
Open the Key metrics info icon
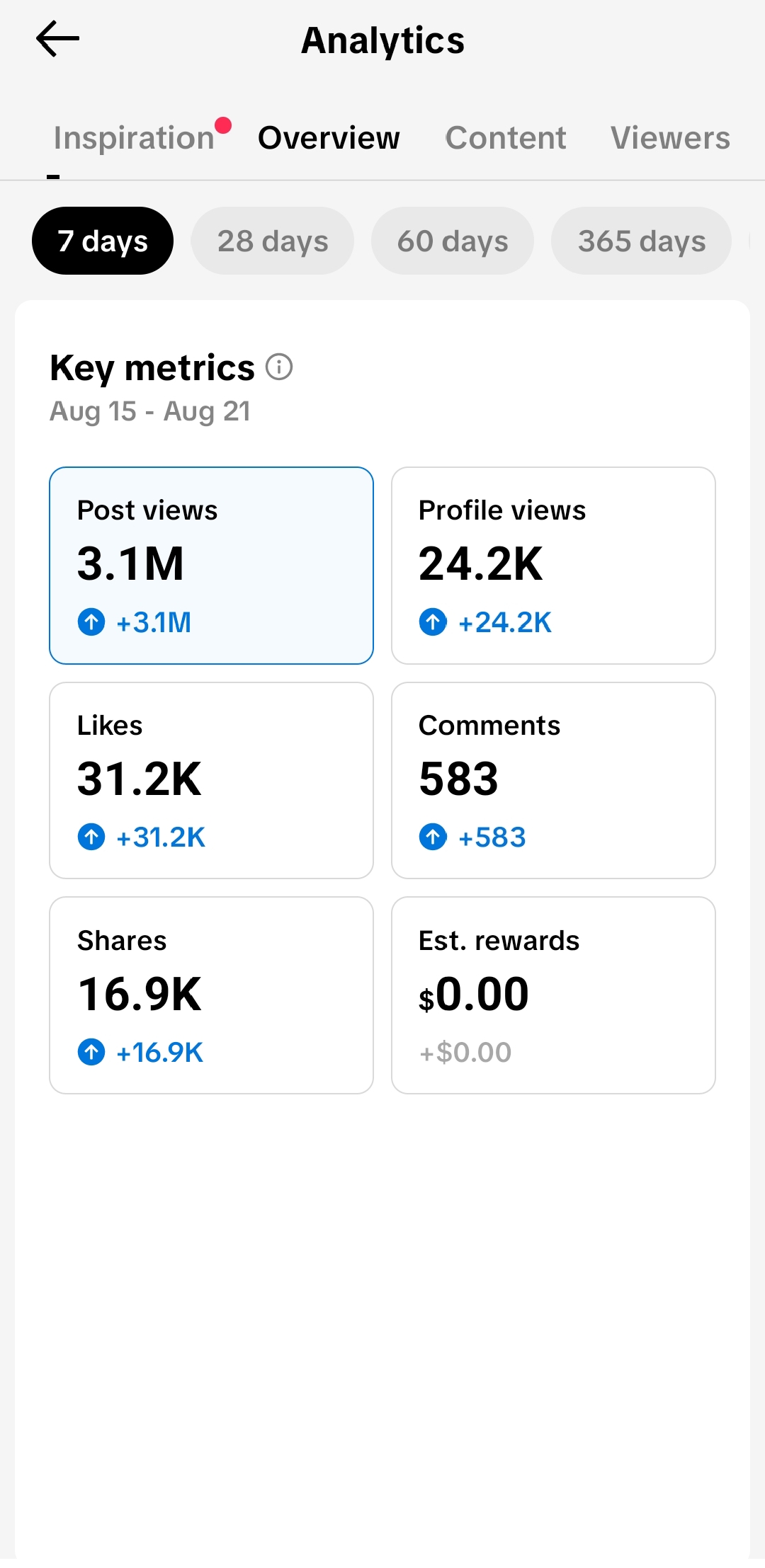(x=279, y=367)
